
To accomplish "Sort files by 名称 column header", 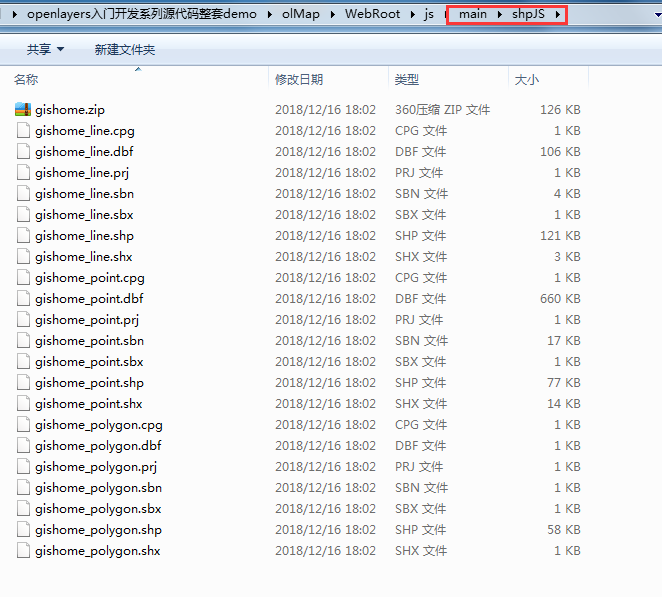I will coord(26,79).
